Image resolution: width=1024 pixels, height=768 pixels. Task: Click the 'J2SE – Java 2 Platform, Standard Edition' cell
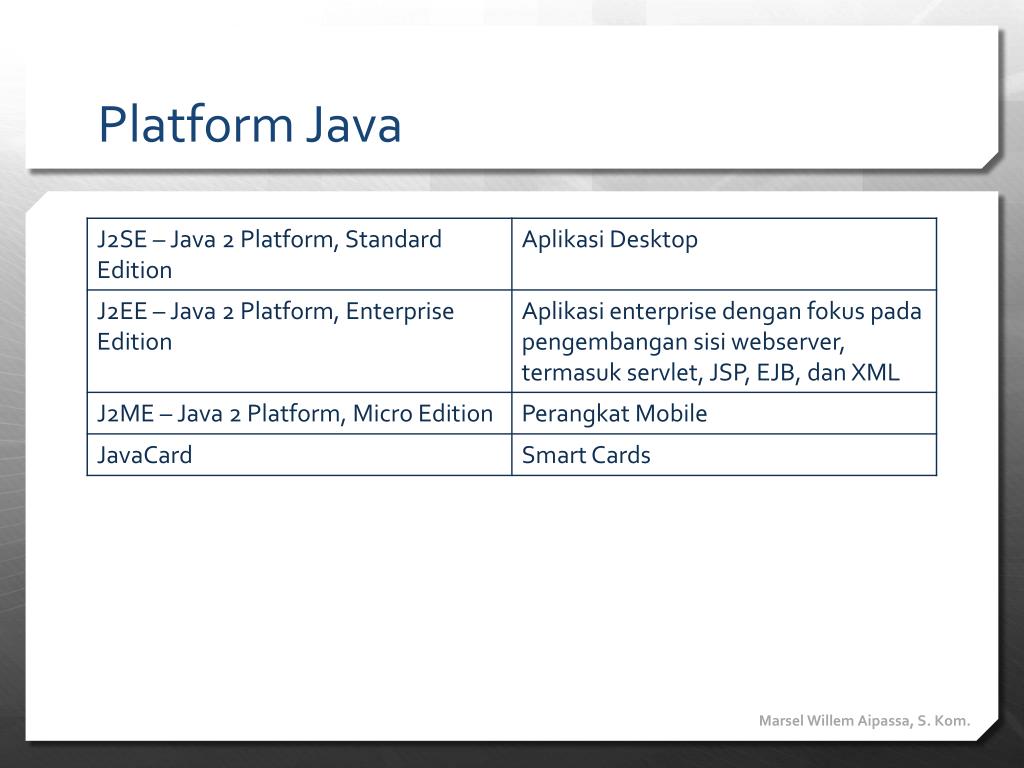click(x=299, y=254)
